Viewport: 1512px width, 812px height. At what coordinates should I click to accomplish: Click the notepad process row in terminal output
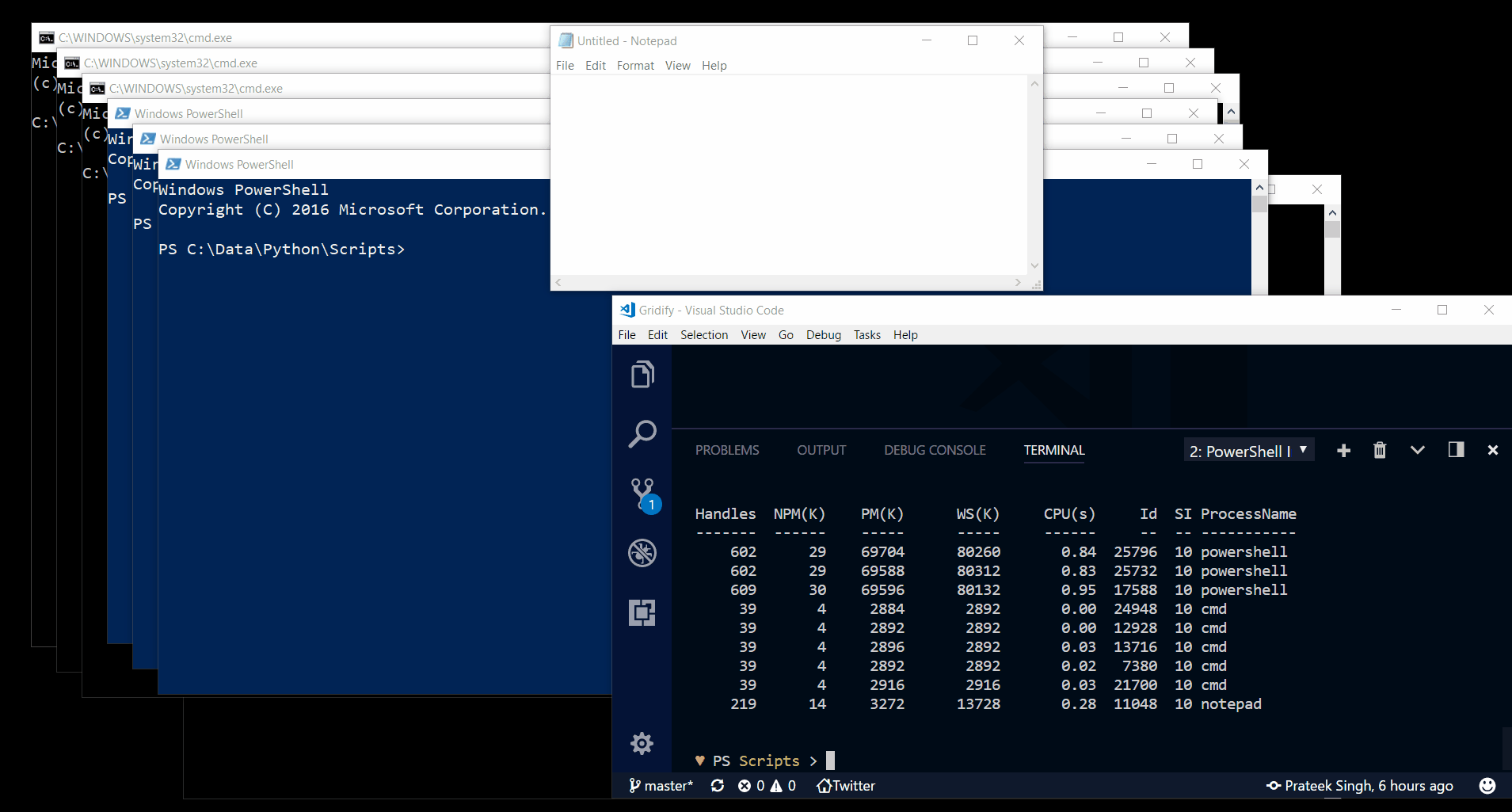point(978,704)
